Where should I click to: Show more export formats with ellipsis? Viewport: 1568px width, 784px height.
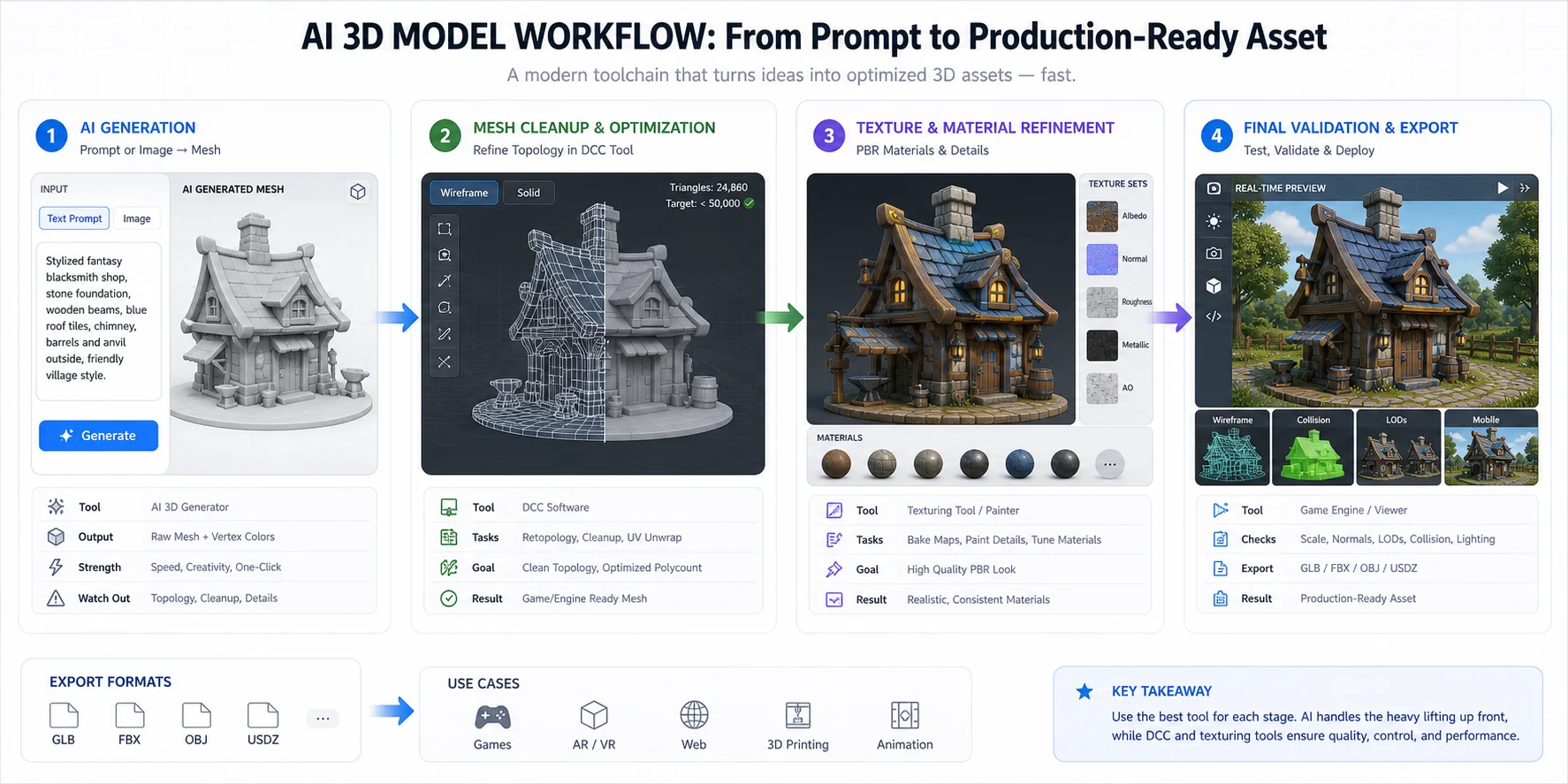point(323,719)
